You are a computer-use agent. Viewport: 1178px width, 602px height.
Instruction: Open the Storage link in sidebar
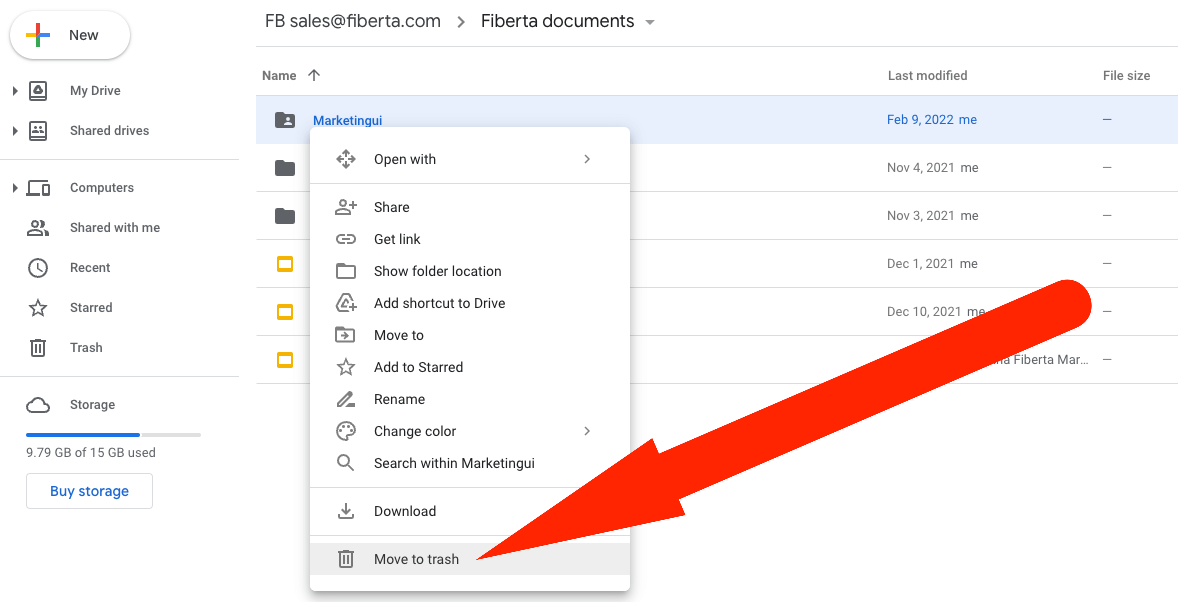(x=92, y=405)
